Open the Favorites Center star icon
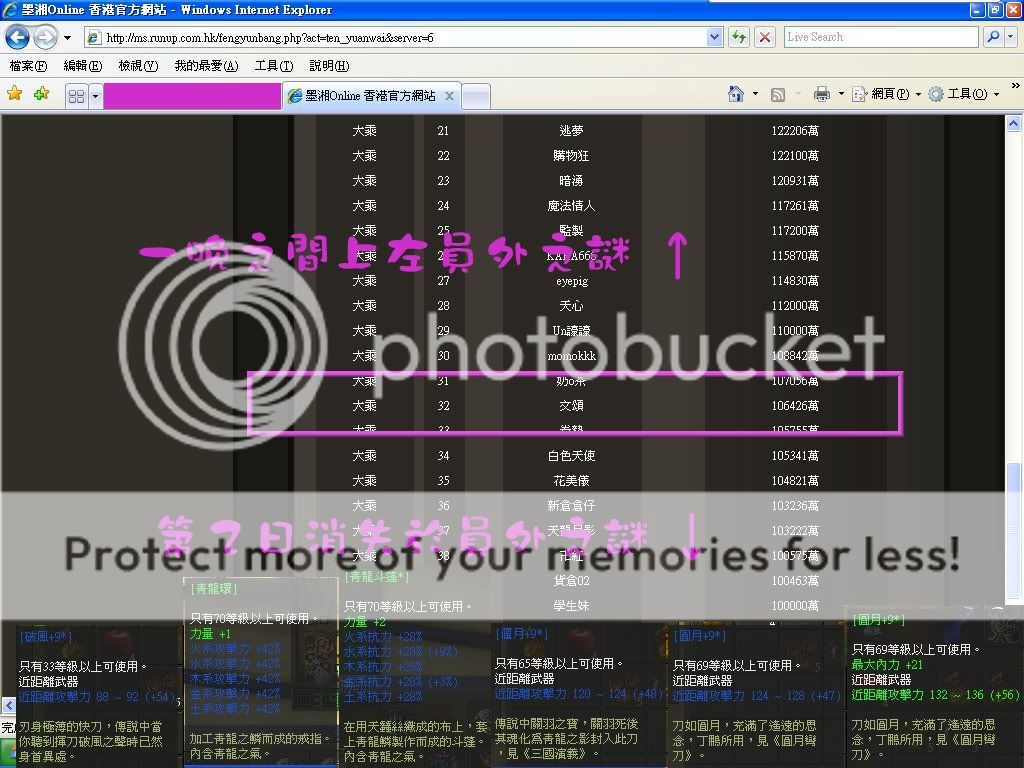Image resolution: width=1024 pixels, height=768 pixels. [x=15, y=94]
